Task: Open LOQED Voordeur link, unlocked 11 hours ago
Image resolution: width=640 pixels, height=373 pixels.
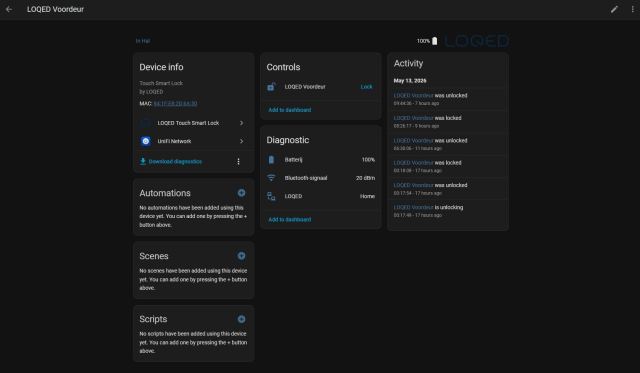Action: 413,140
